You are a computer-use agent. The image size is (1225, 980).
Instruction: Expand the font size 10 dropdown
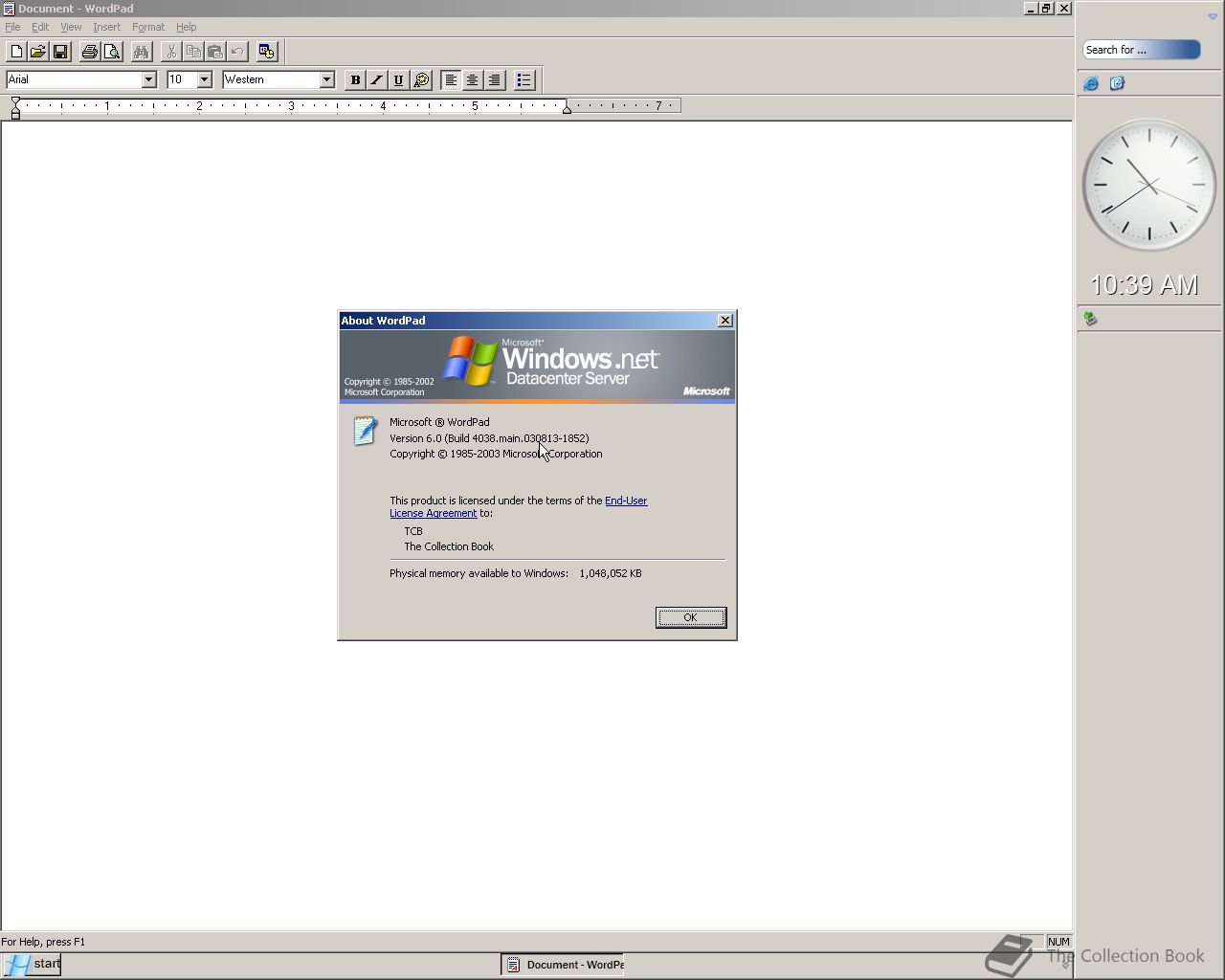point(204,79)
